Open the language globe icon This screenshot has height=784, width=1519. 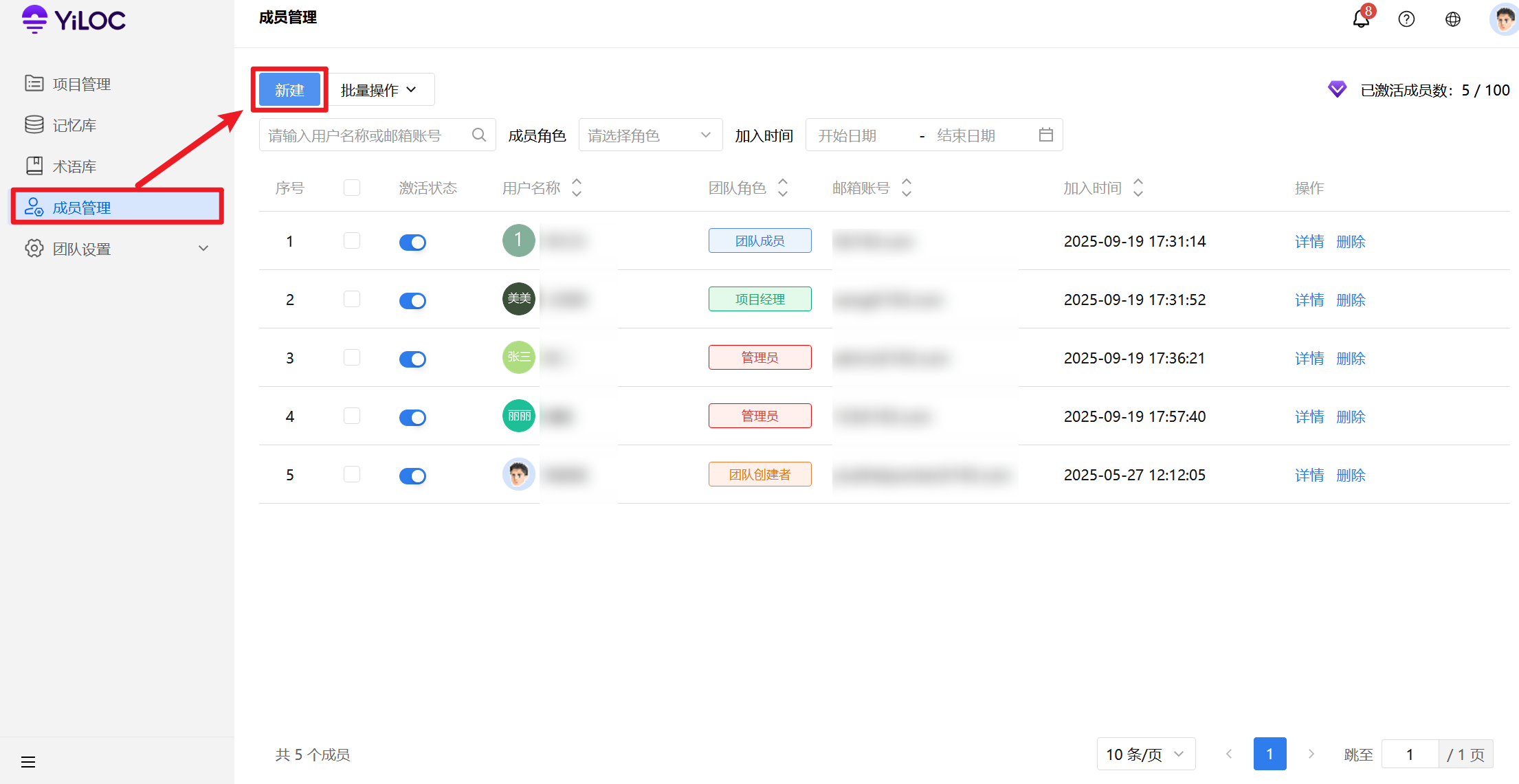[1452, 19]
